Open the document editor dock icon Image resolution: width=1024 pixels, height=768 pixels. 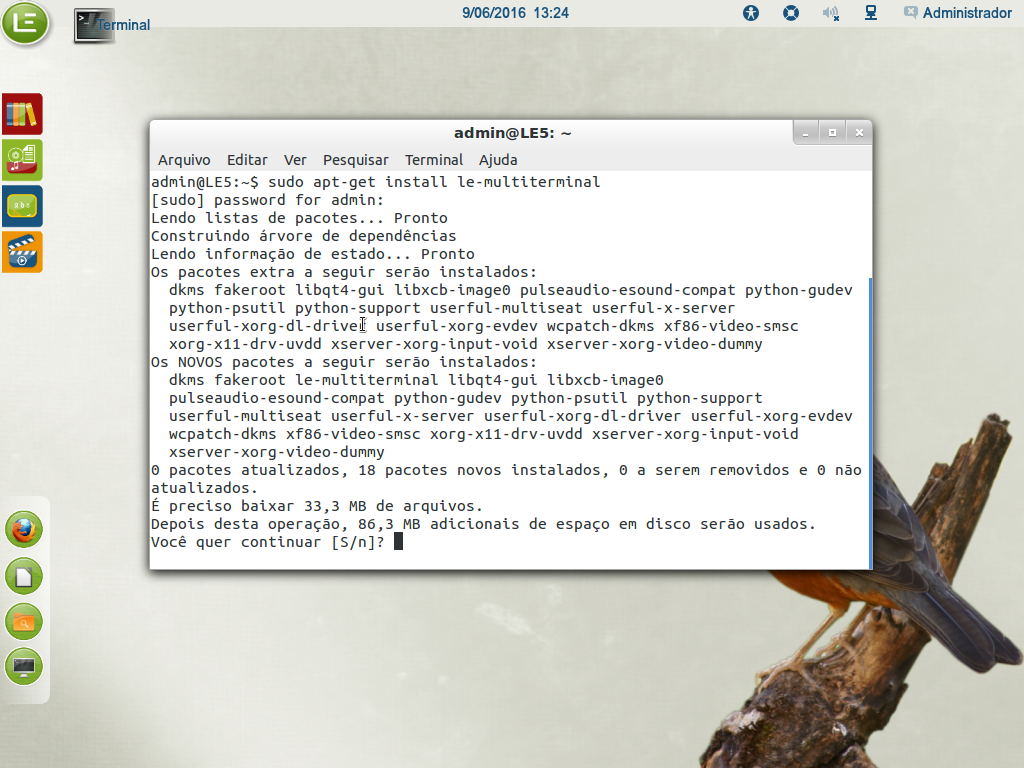[x=24, y=576]
